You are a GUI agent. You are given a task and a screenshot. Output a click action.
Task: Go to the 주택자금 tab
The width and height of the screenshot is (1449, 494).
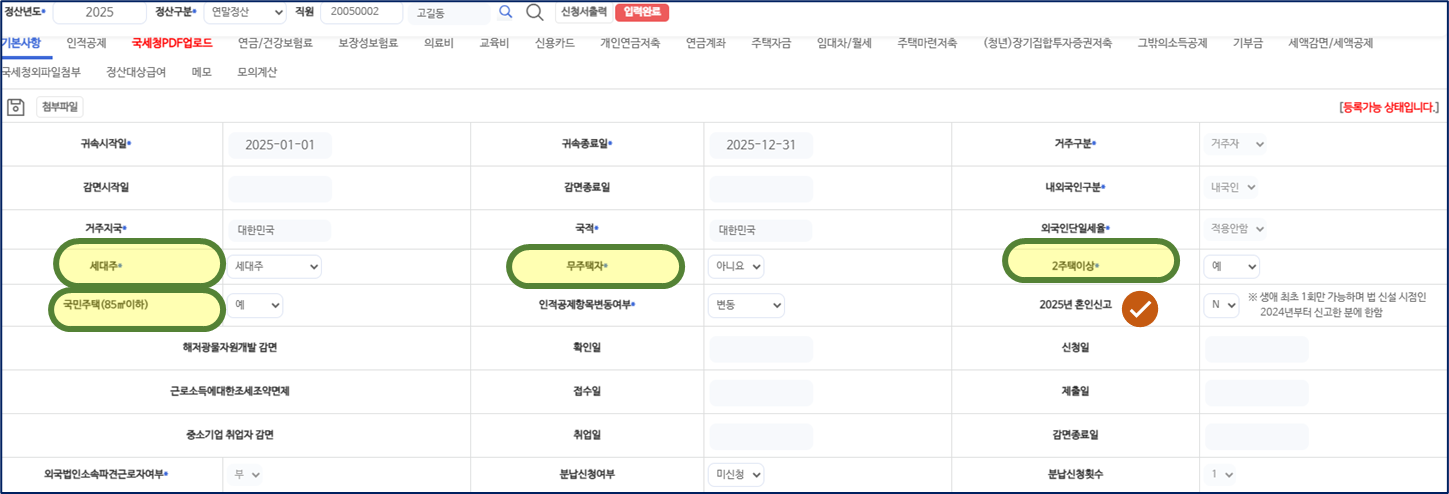coord(771,43)
